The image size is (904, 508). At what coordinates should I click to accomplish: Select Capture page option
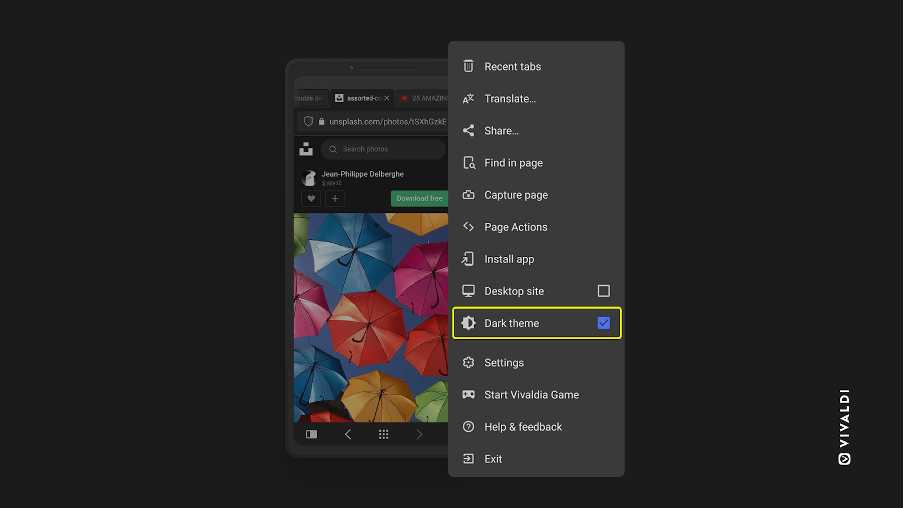pyautogui.click(x=516, y=195)
